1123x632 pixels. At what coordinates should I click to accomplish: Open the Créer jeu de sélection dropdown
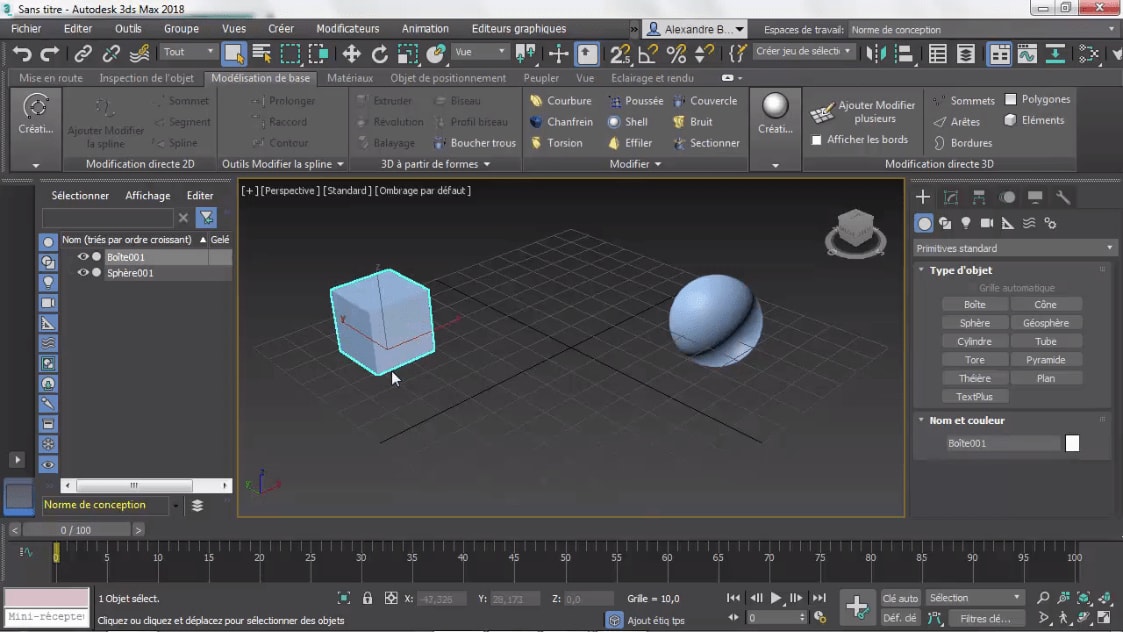[x=803, y=52]
